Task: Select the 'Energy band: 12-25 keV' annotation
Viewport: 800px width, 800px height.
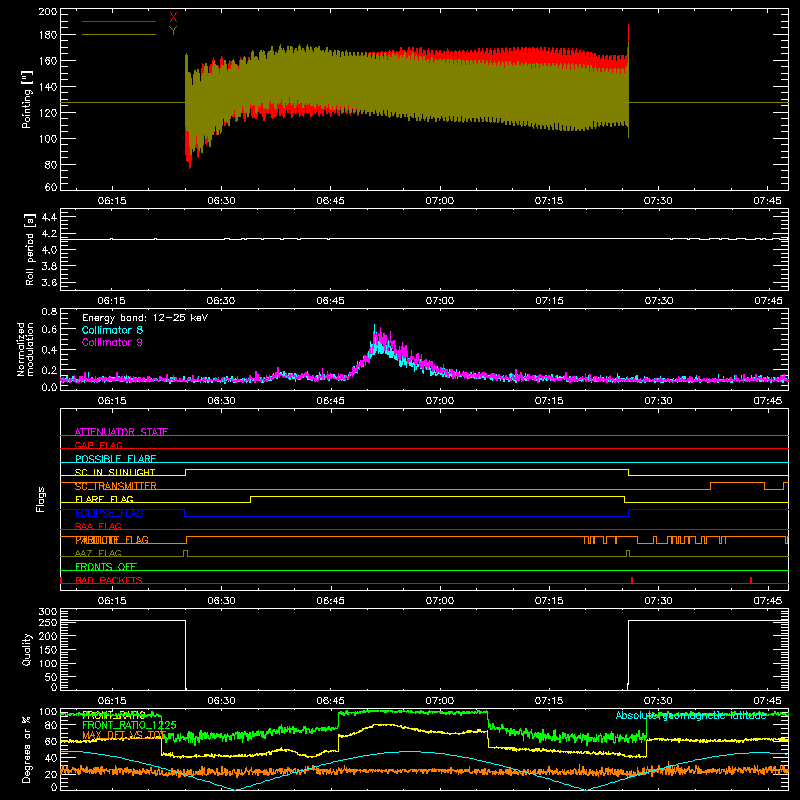Action: [145, 318]
